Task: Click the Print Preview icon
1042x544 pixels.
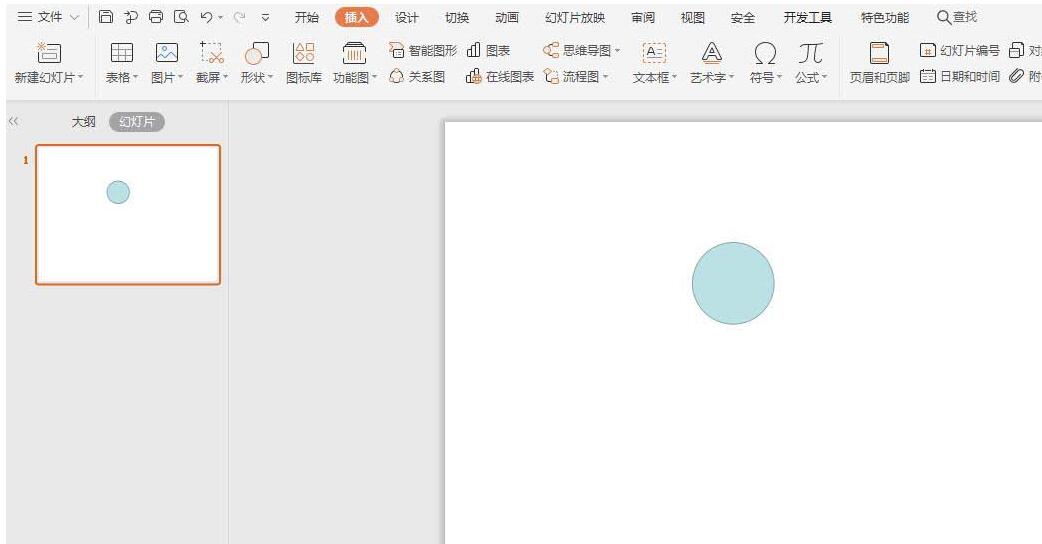Action: [x=181, y=17]
